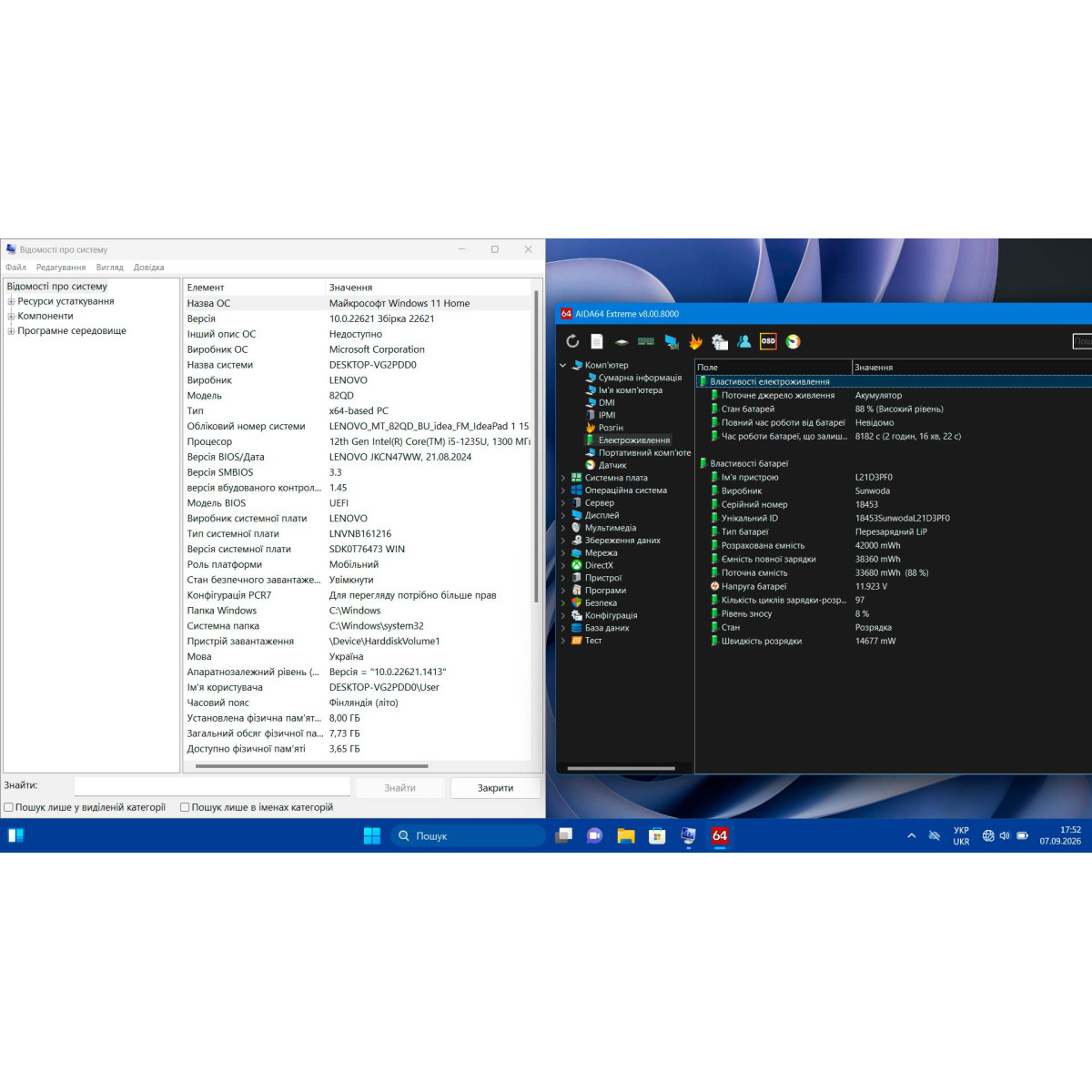The height and width of the screenshot is (1092, 1092).
Task: Open the monitor diagnostics icon in AIDA64
Action: point(672,342)
